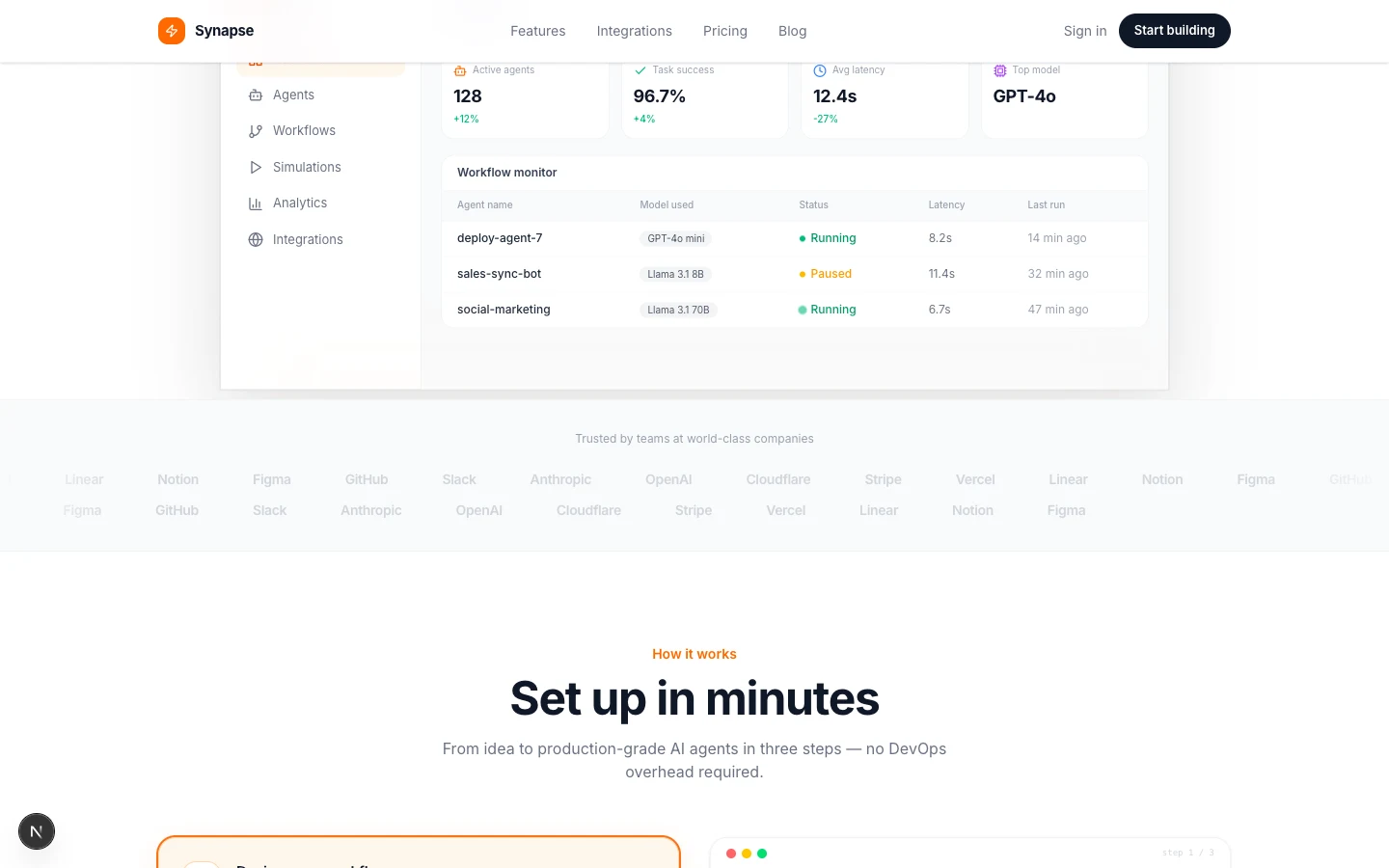Click the Synapse lightning logo icon
This screenshot has width=1389, height=868.
pyautogui.click(x=172, y=31)
